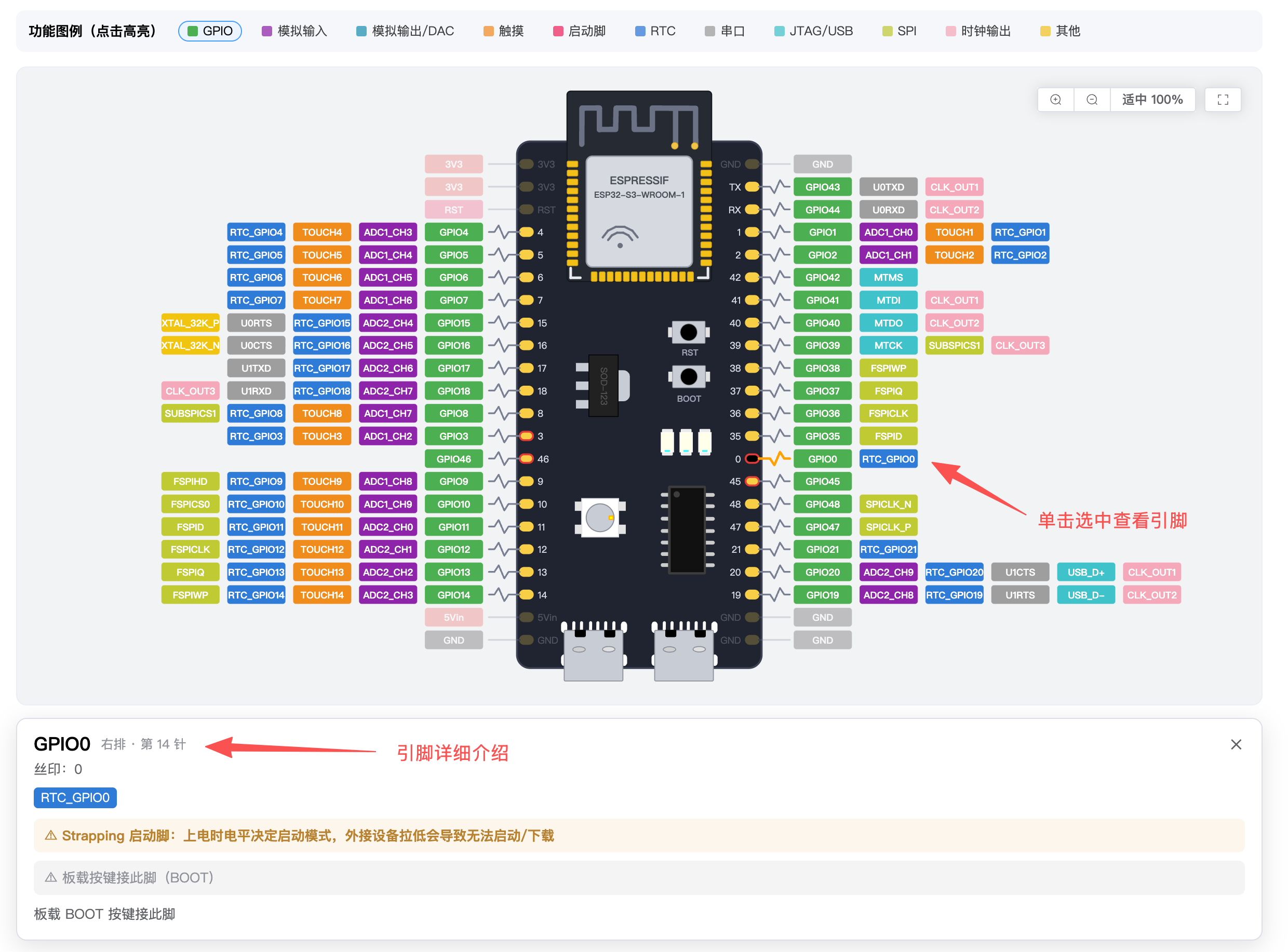Click the BOOT button on the board
Image resolution: width=1288 pixels, height=952 pixels.
point(688,377)
